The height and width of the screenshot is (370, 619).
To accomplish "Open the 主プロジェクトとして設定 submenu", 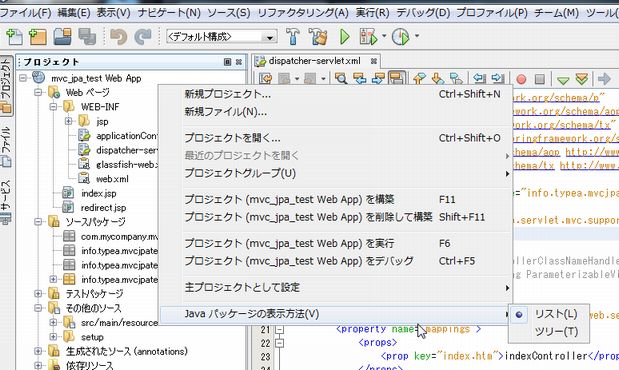I will pyautogui.click(x=336, y=287).
